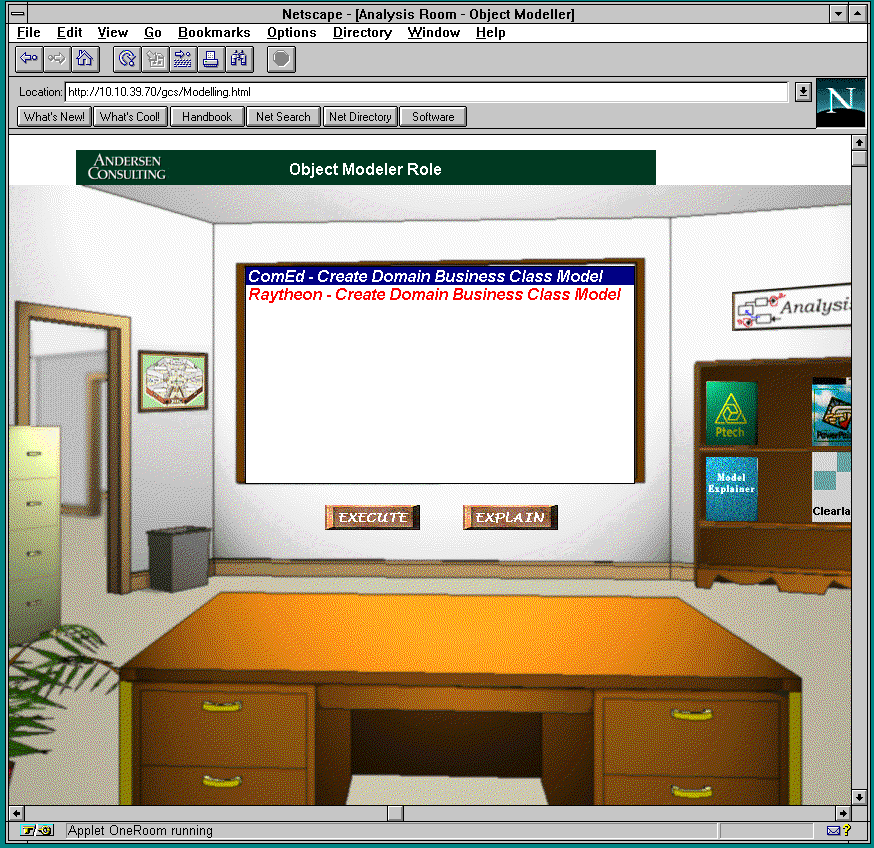Click the Print toolbar icon
Screen dimensions: 874x848
tap(210, 59)
